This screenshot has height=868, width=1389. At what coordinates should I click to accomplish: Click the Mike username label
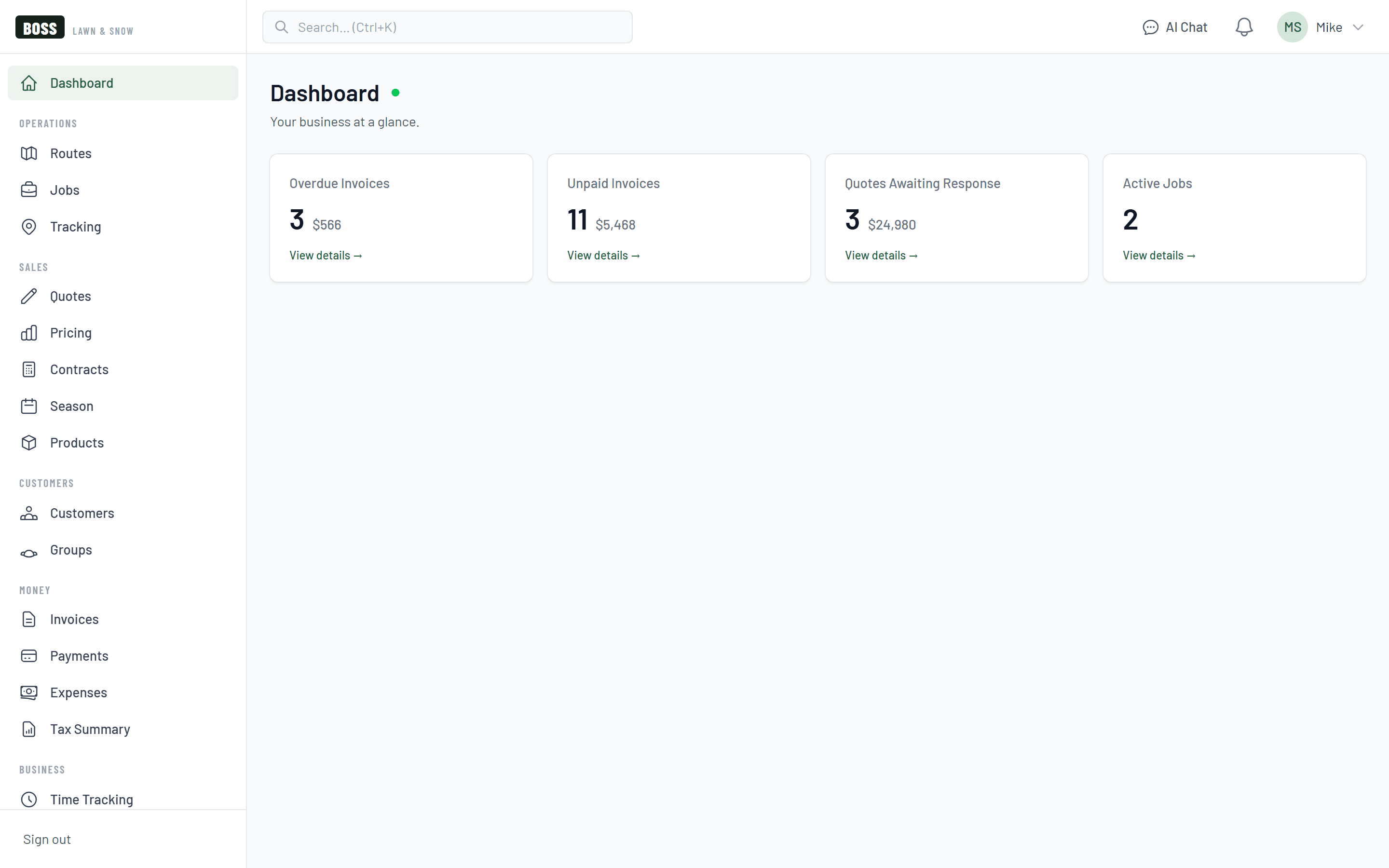[x=1329, y=27]
